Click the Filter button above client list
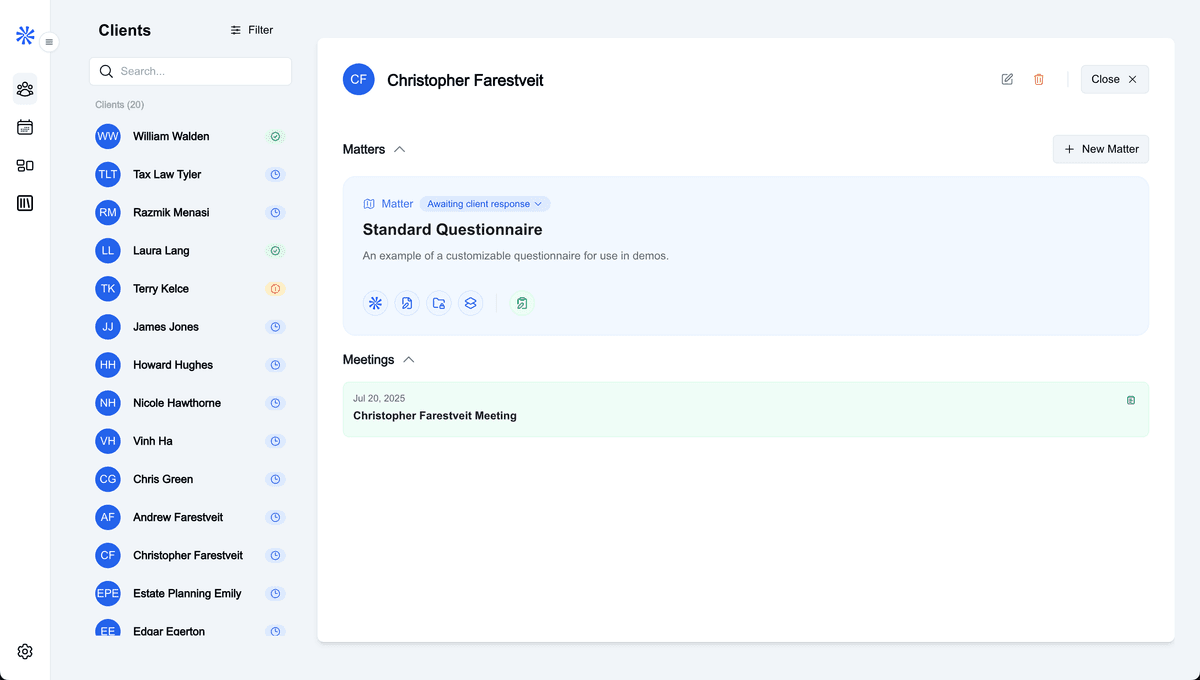The width and height of the screenshot is (1200, 680). pos(251,30)
